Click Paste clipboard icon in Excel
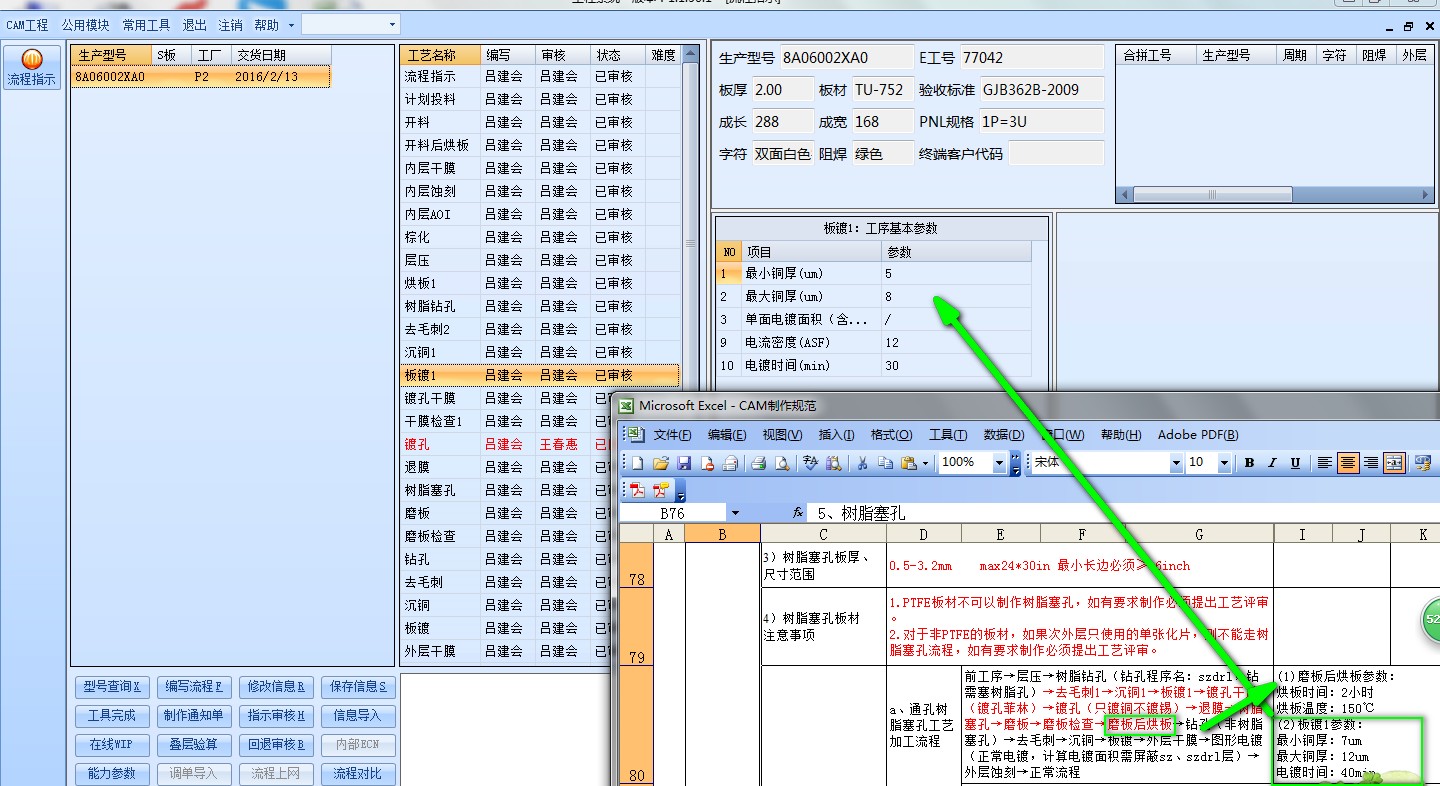Viewport: 1440px width, 786px height. click(x=908, y=463)
